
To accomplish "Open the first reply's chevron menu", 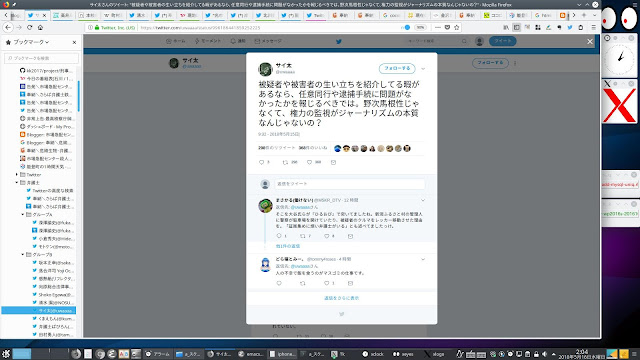I will (x=423, y=200).
